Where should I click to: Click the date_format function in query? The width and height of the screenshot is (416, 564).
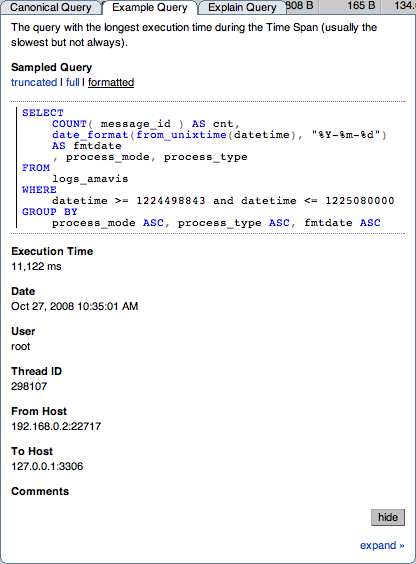point(90,135)
